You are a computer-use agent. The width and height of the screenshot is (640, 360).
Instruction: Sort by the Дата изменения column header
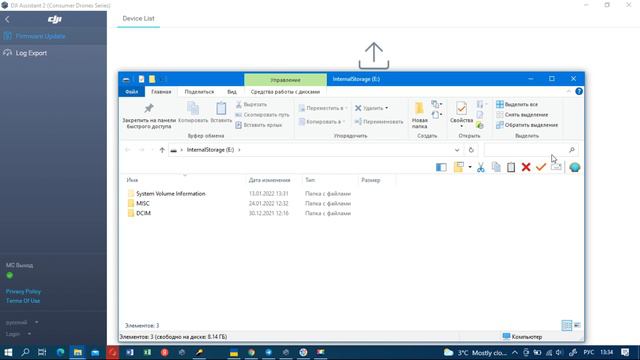click(x=269, y=180)
